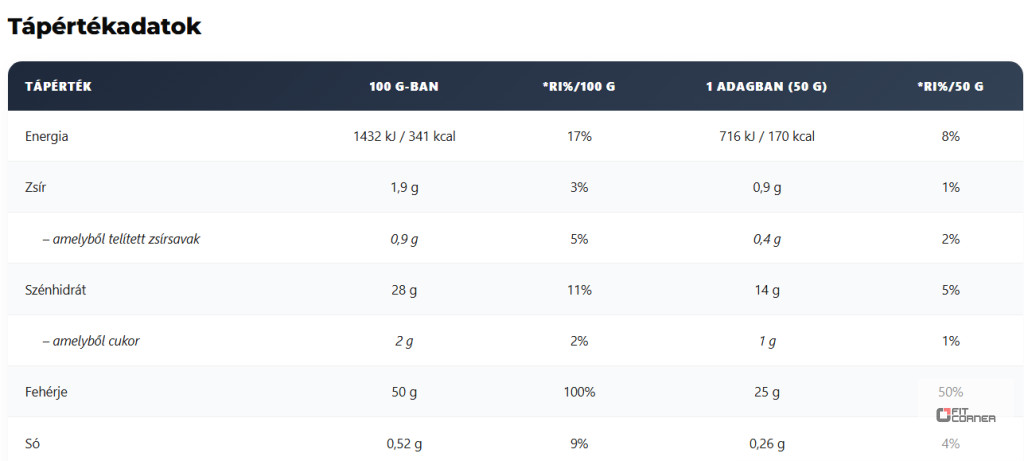Click the 1432 kJ / 341 kcal value

coord(404,136)
